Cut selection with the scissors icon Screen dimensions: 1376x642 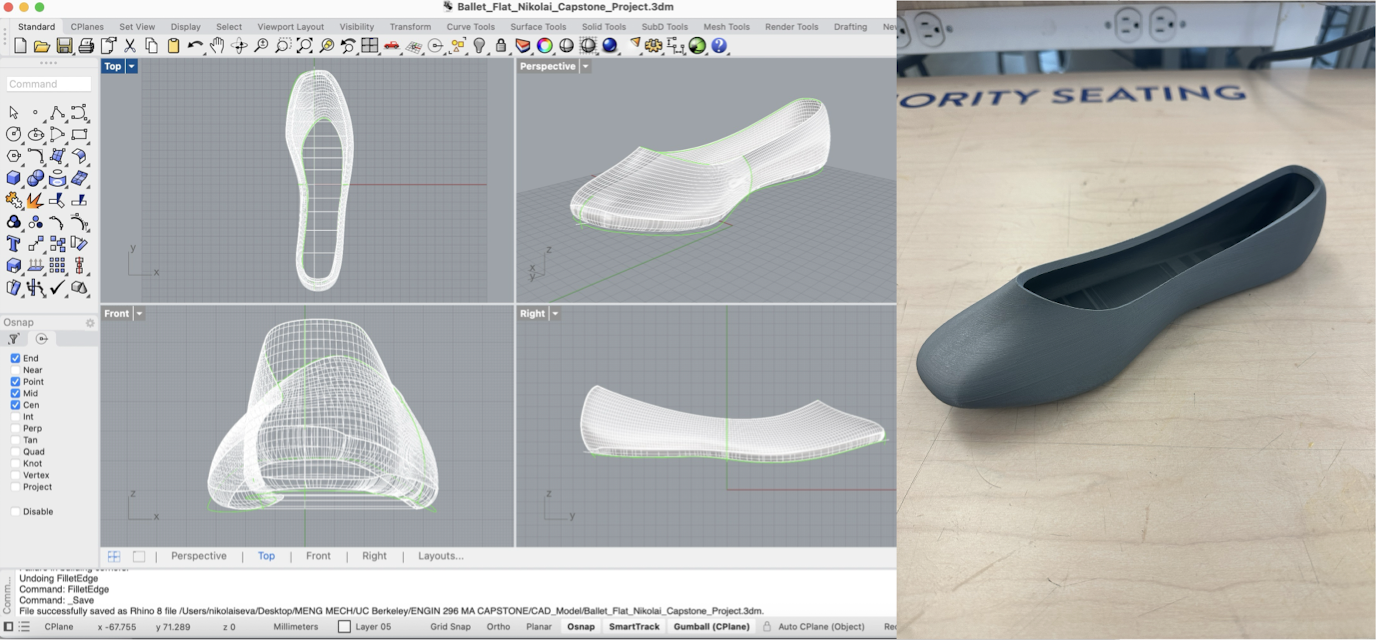(130, 46)
